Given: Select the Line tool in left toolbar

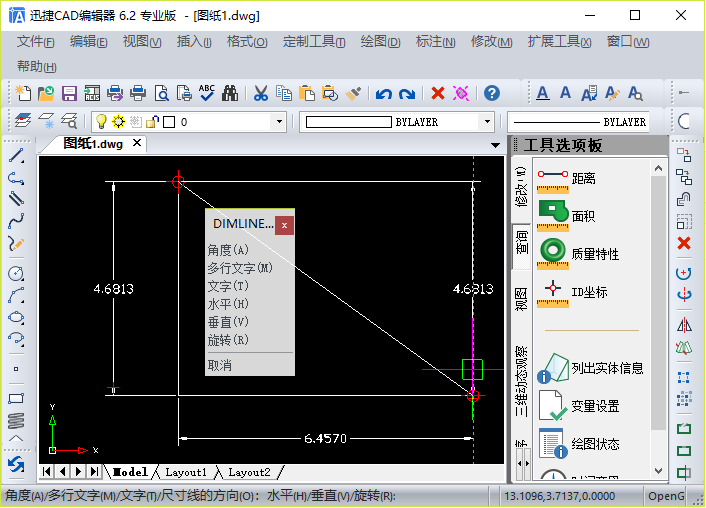Looking at the screenshot, I should point(16,156).
